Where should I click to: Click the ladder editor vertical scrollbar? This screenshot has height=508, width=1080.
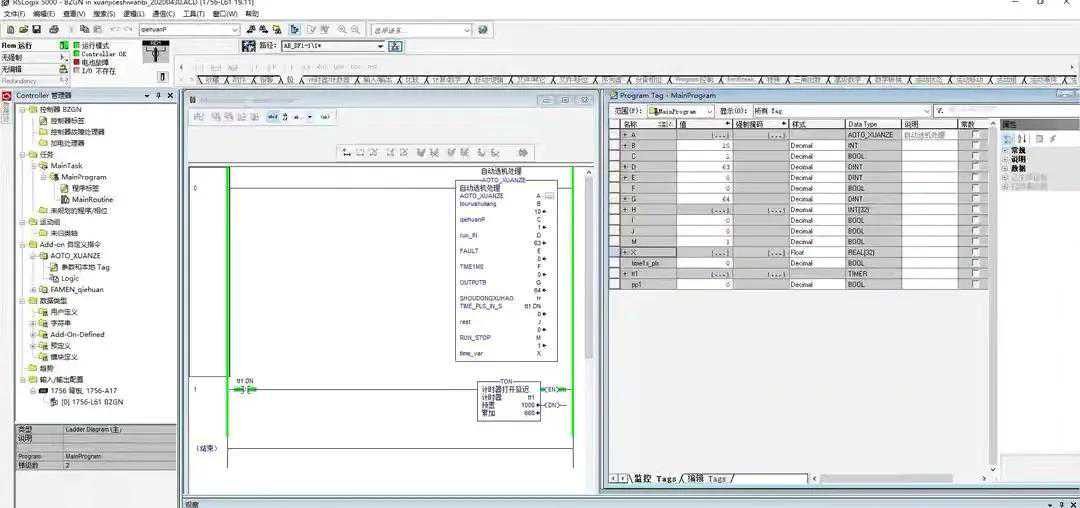588,300
